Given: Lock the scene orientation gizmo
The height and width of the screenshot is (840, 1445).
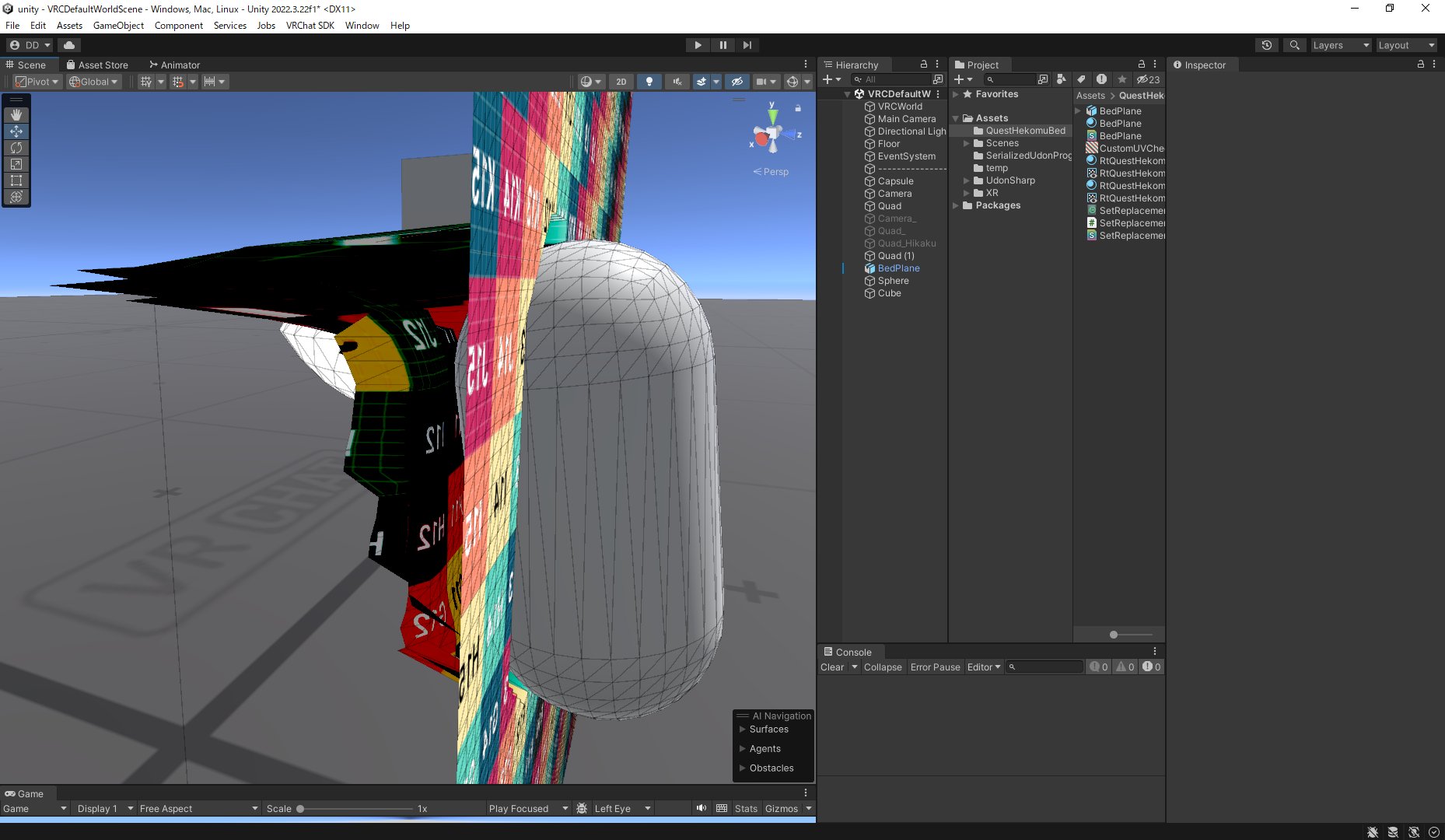Looking at the screenshot, I should (x=798, y=108).
